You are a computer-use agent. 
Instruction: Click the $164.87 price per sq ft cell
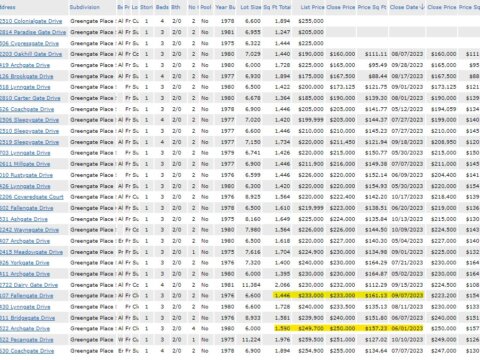[376, 274]
